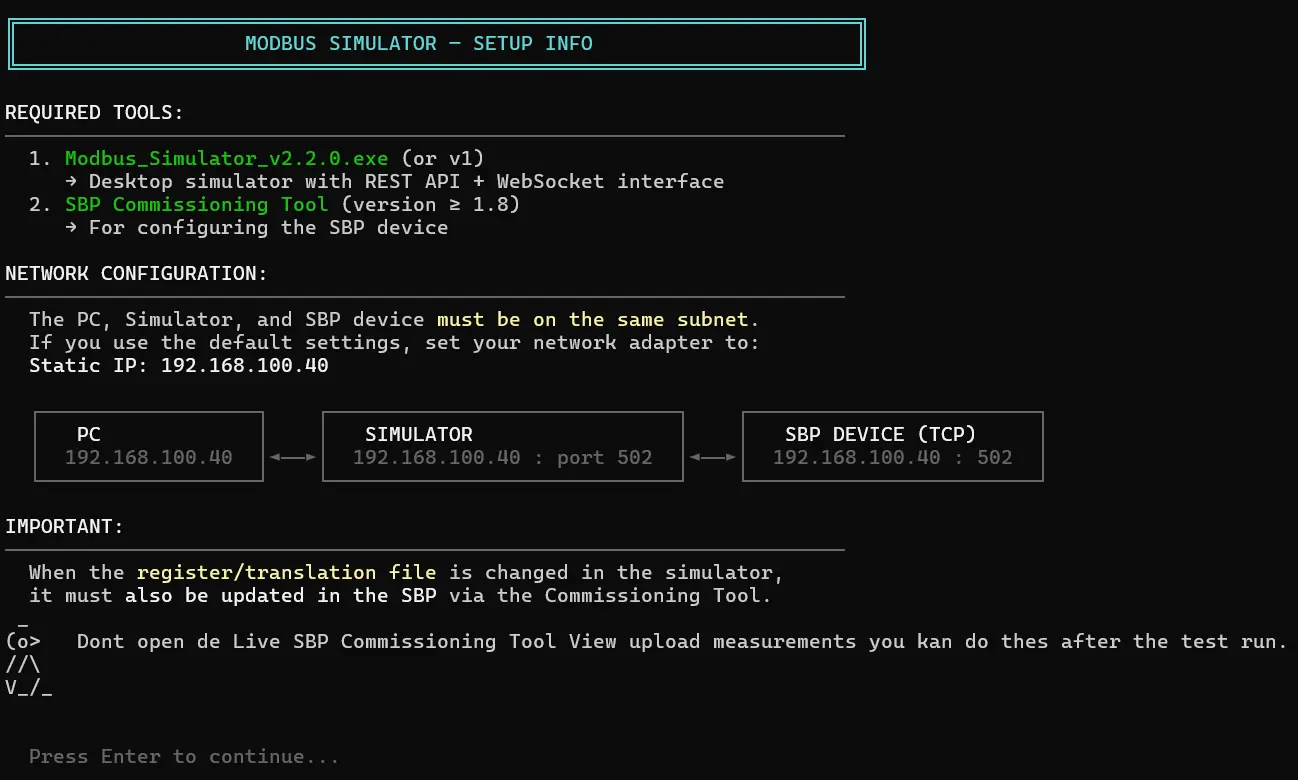Click the yellow "register/translation file" text
Screen dimensions: 1298x780
(287, 573)
